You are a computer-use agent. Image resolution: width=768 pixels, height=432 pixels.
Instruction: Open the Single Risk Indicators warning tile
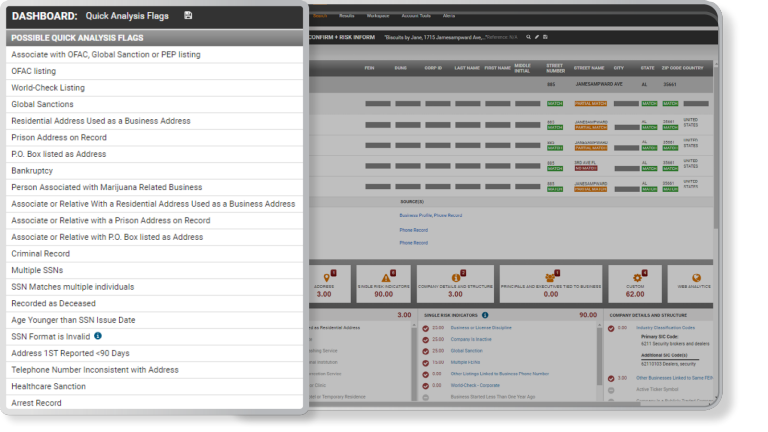pyautogui.click(x=383, y=282)
